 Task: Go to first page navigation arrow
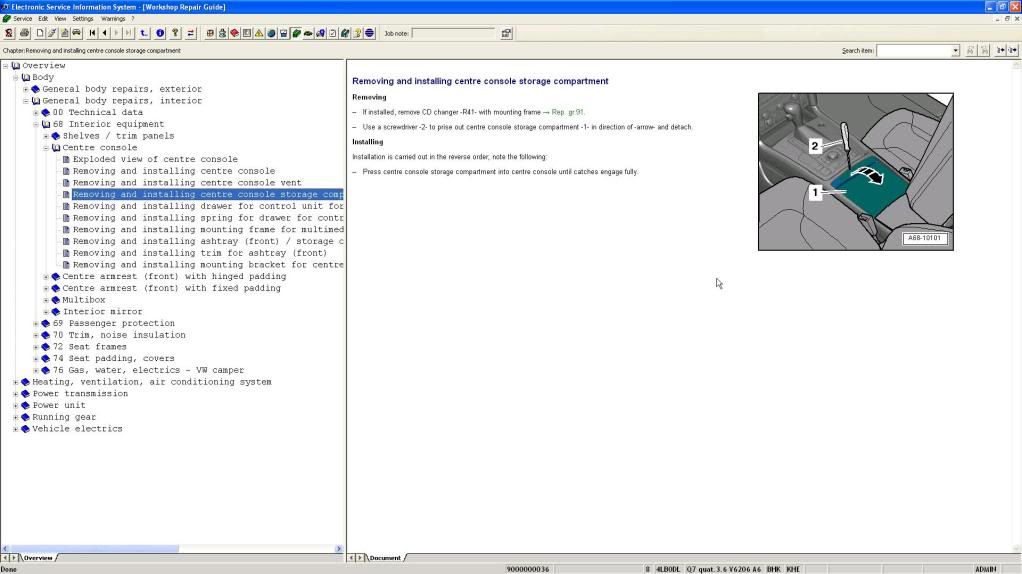pos(92,33)
